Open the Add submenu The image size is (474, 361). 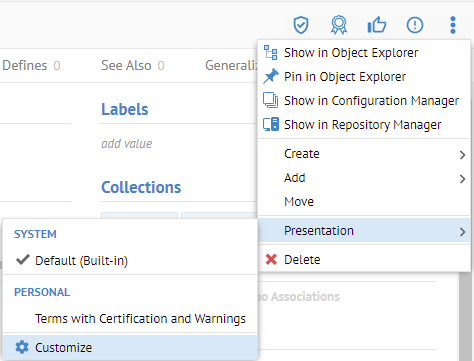coord(364,178)
